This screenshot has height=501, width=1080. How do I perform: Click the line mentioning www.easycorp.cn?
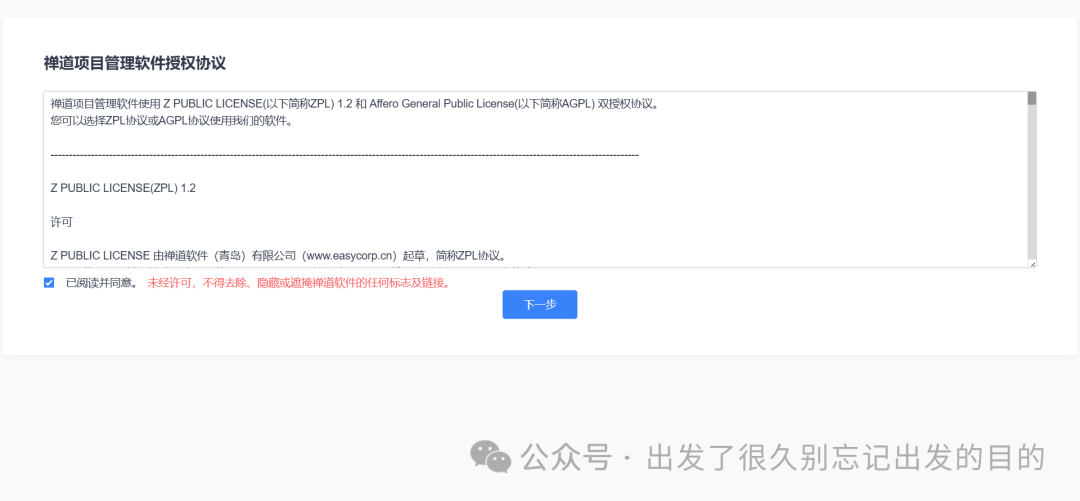(280, 255)
